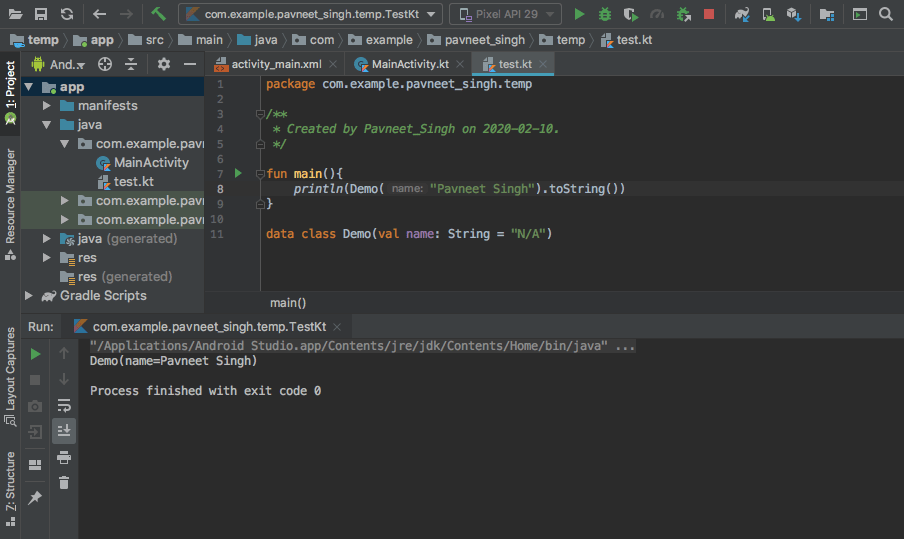Select test.kt in project tree
Viewport: 904px width, 539px height.
click(x=126, y=182)
